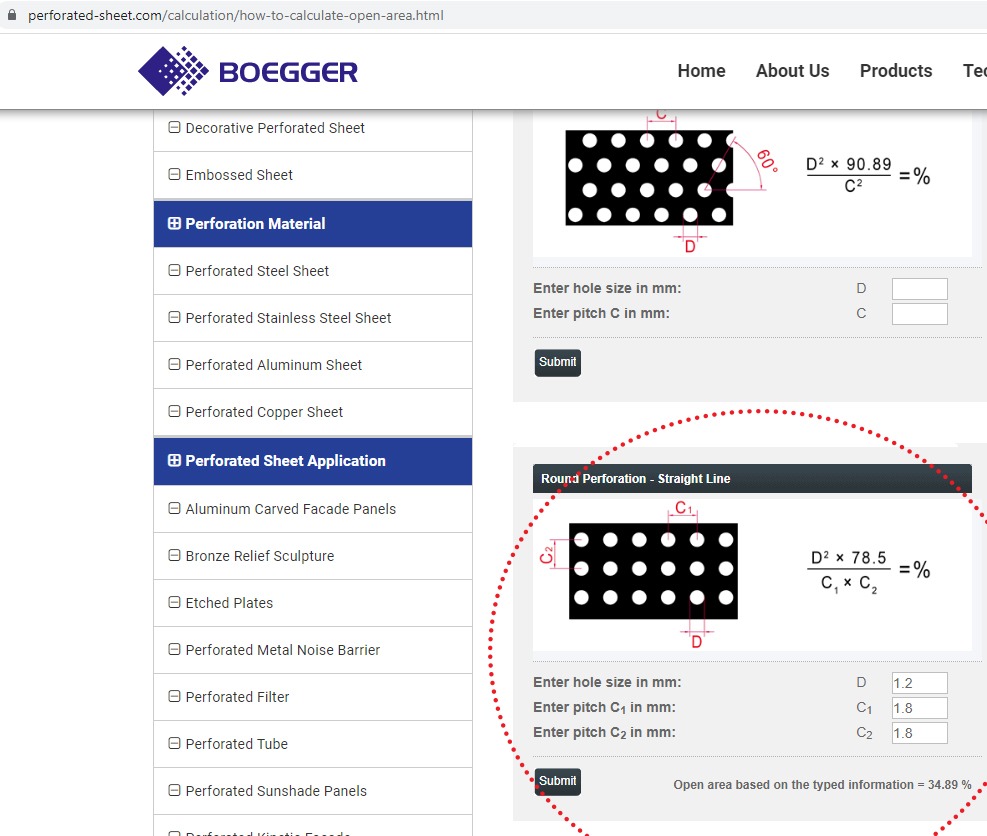This screenshot has height=836, width=987.
Task: Open Bronze Relief Sculpture link
Action: pos(260,556)
